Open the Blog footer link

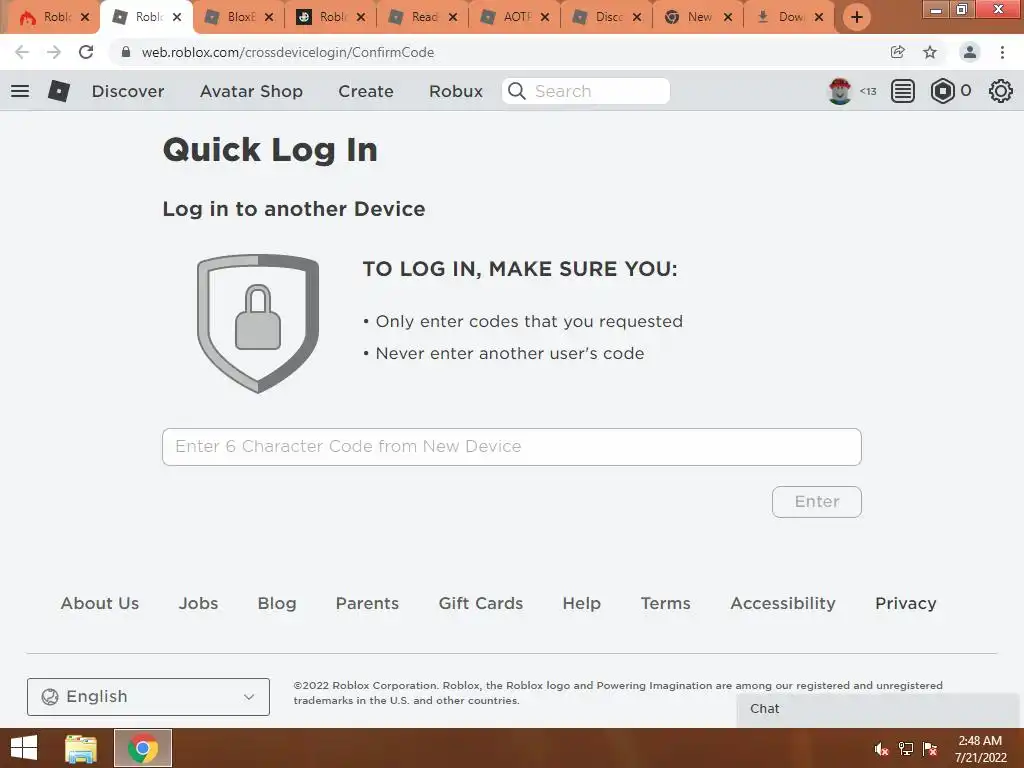[277, 603]
